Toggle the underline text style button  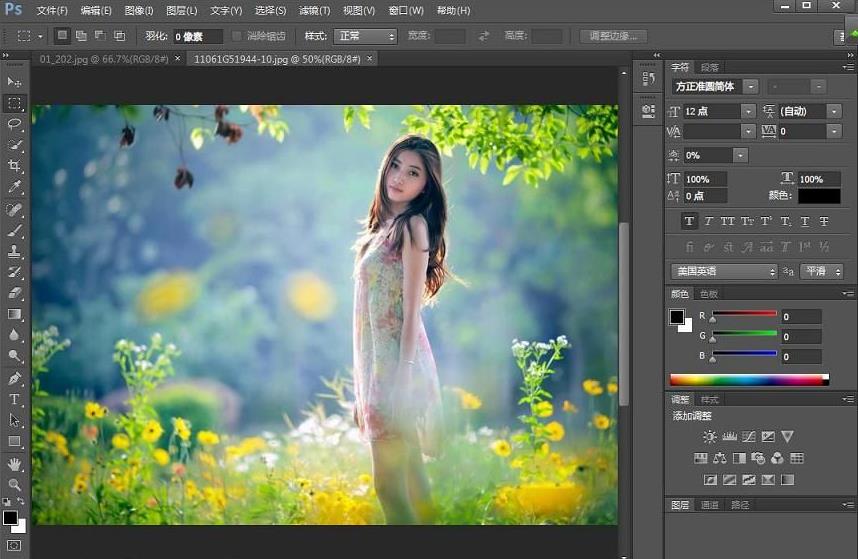pos(805,221)
